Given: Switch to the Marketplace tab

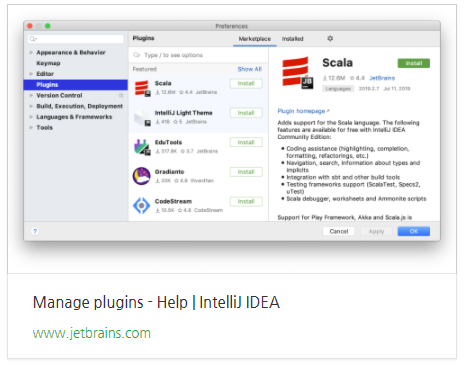Looking at the screenshot, I should [255, 39].
